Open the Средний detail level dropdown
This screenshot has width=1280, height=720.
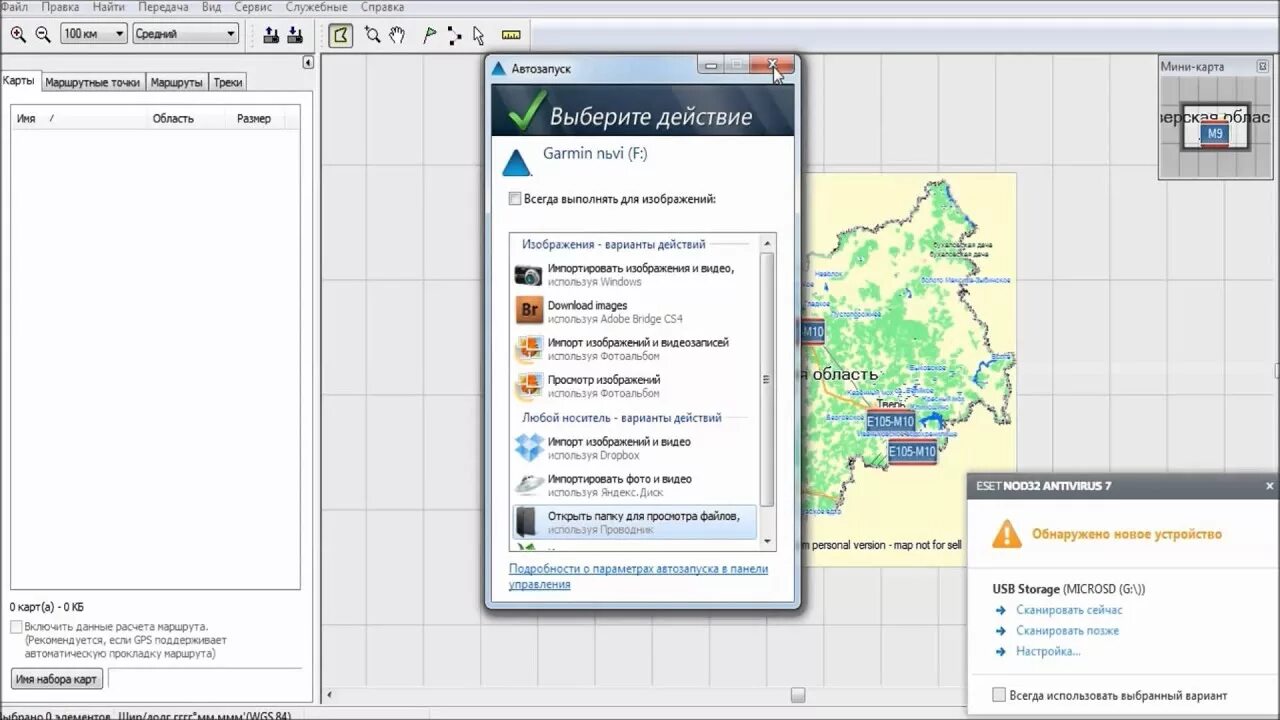click(185, 34)
